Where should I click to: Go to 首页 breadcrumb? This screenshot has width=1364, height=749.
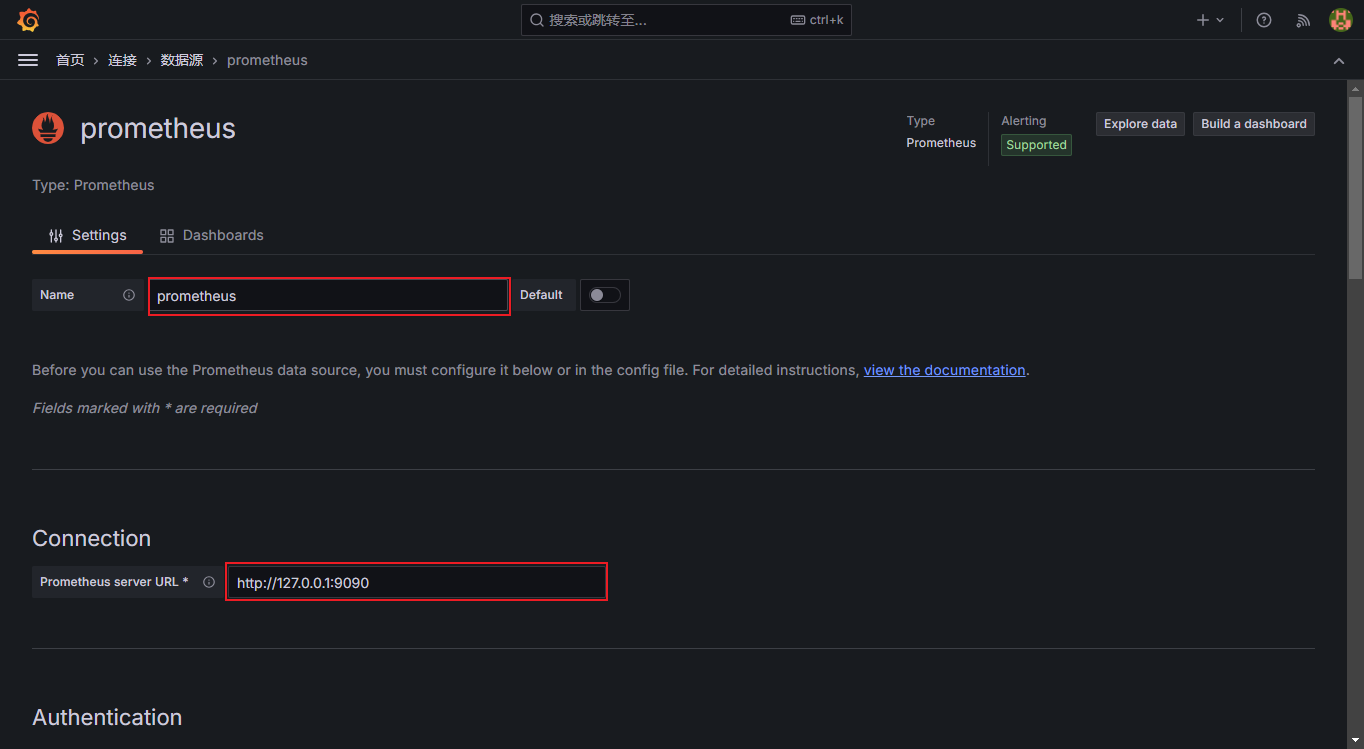coord(70,60)
